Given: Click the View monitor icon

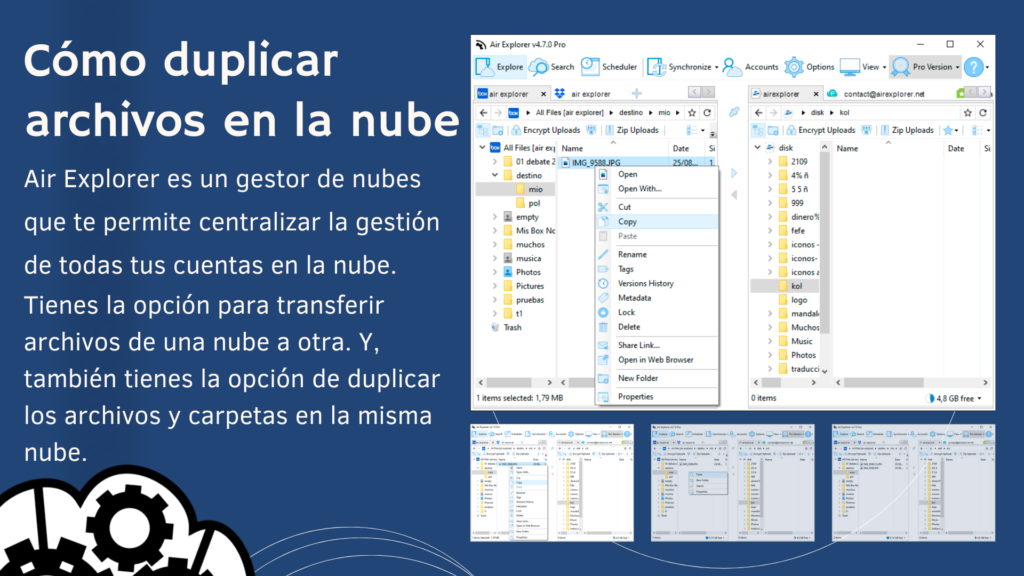Looking at the screenshot, I should click(850, 67).
